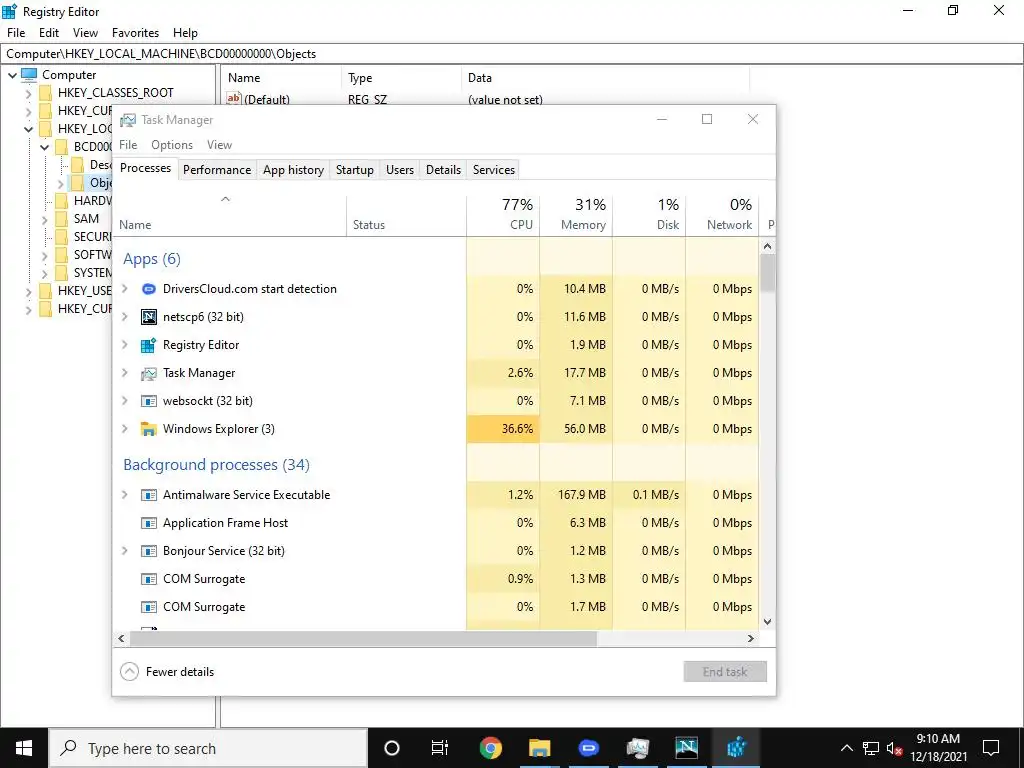Screen dimensions: 1024x768
Task: Click the Registry Editor address bar
Action: (512, 54)
